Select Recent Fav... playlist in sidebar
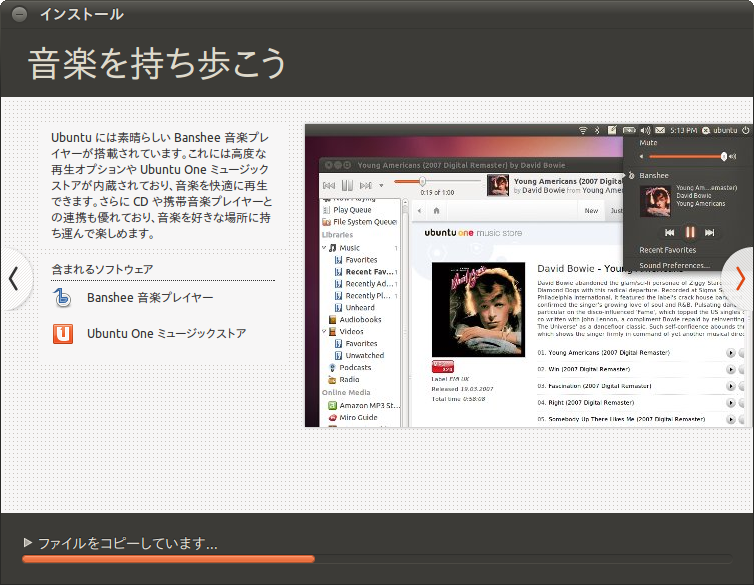Screen dimensions: 754x585 pyautogui.click(x=369, y=272)
